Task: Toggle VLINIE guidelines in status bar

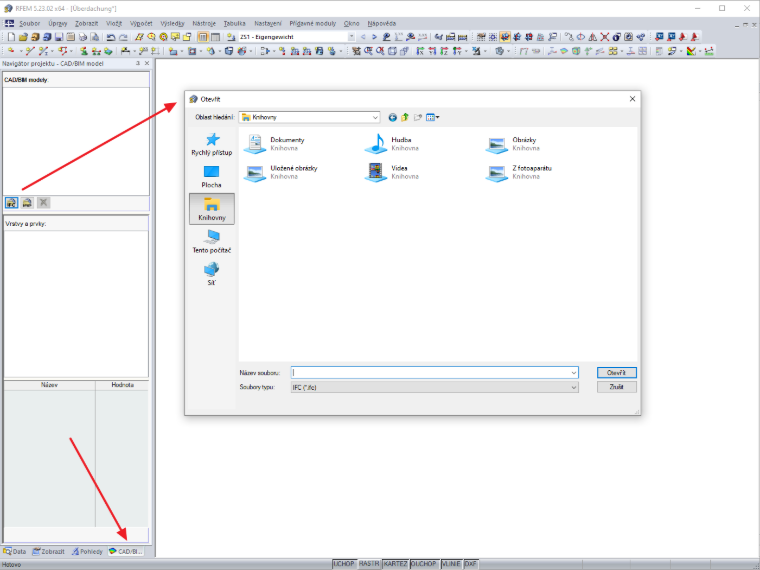Action: tap(451, 564)
